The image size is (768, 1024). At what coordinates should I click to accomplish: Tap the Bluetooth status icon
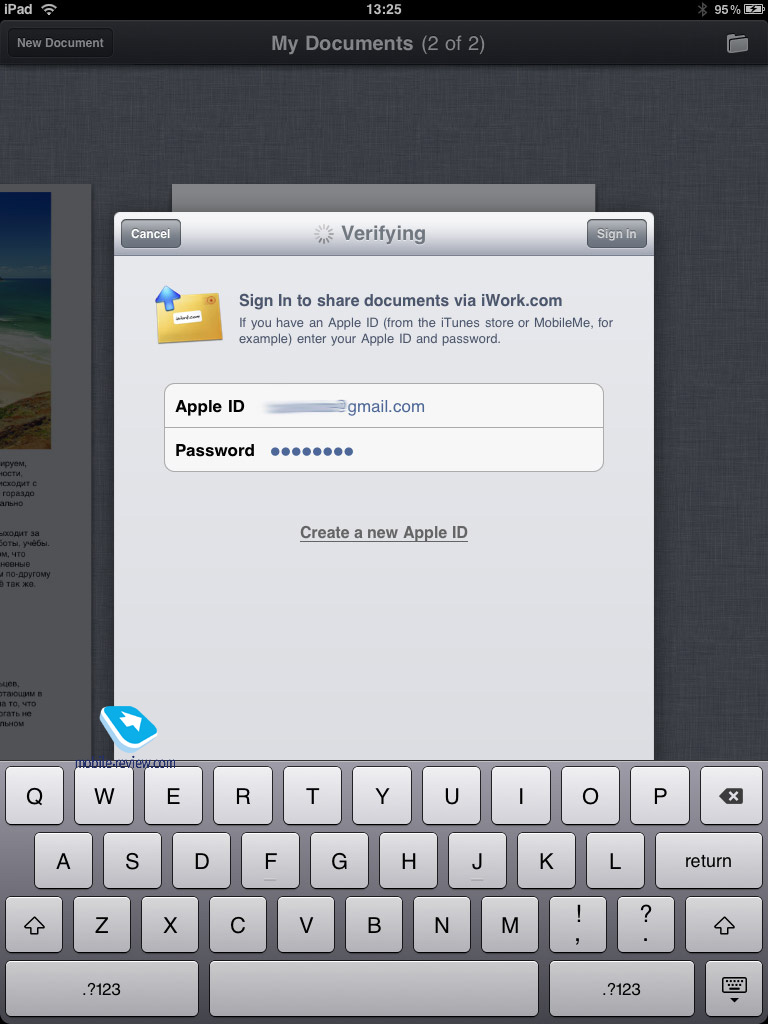pos(702,9)
